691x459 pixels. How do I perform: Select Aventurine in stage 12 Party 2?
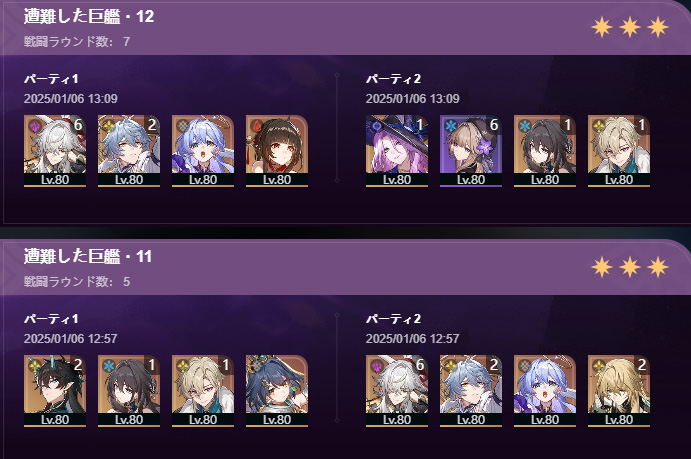pyautogui.click(x=619, y=151)
